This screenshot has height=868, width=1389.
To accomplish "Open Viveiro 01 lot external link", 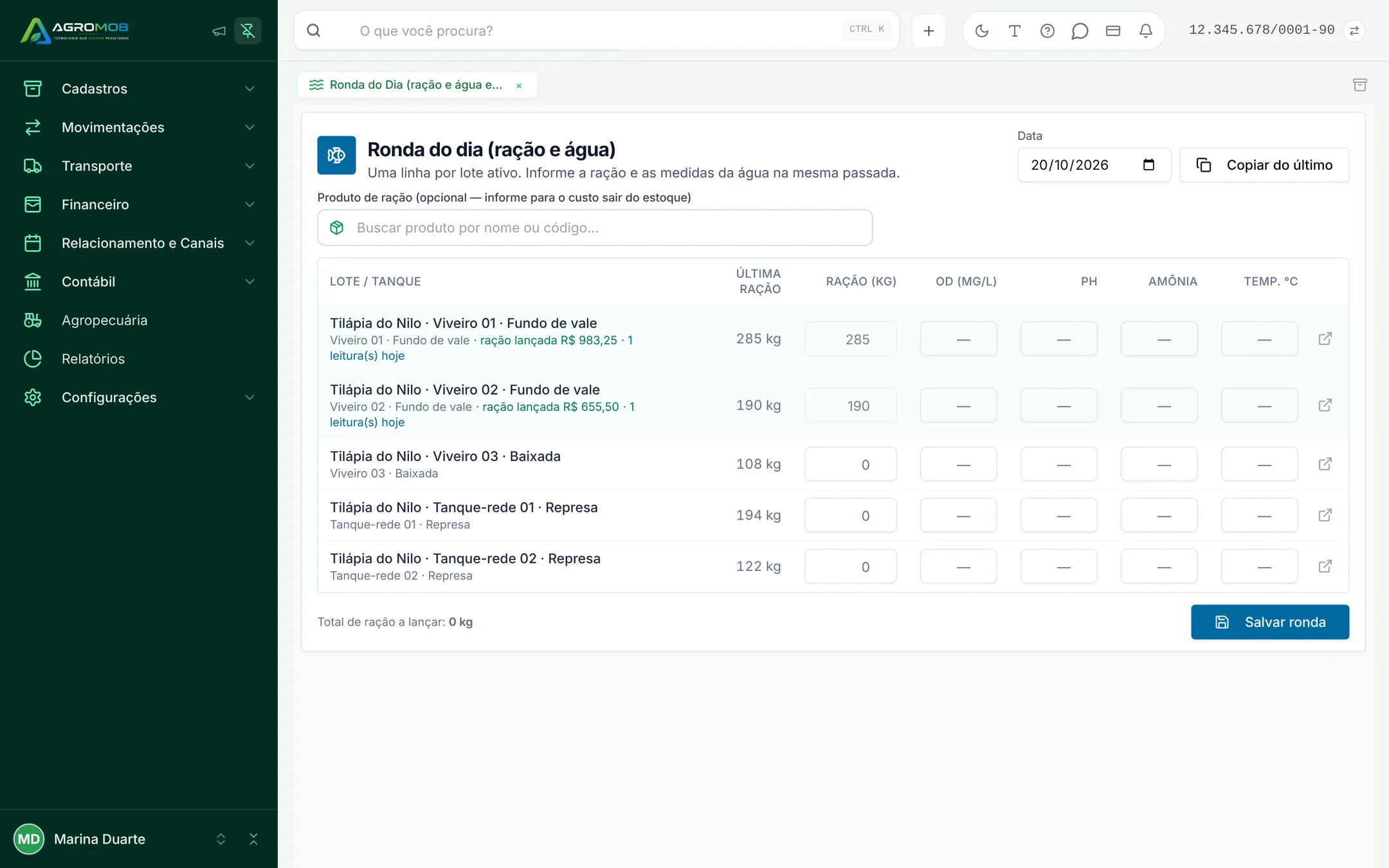I will (1325, 338).
